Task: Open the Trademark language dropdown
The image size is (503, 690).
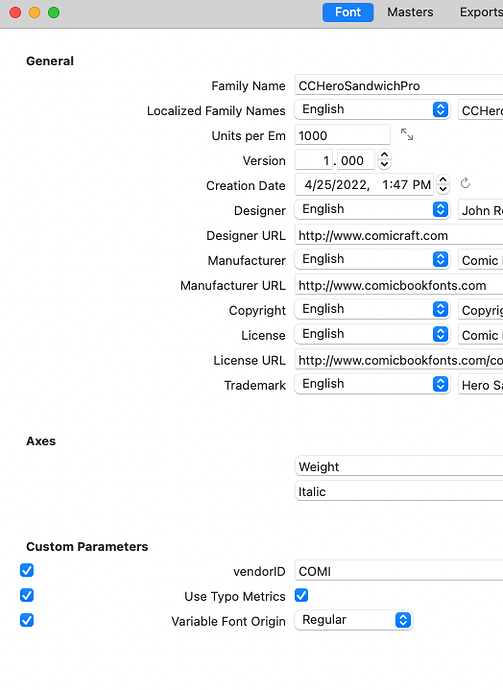Action: point(372,384)
